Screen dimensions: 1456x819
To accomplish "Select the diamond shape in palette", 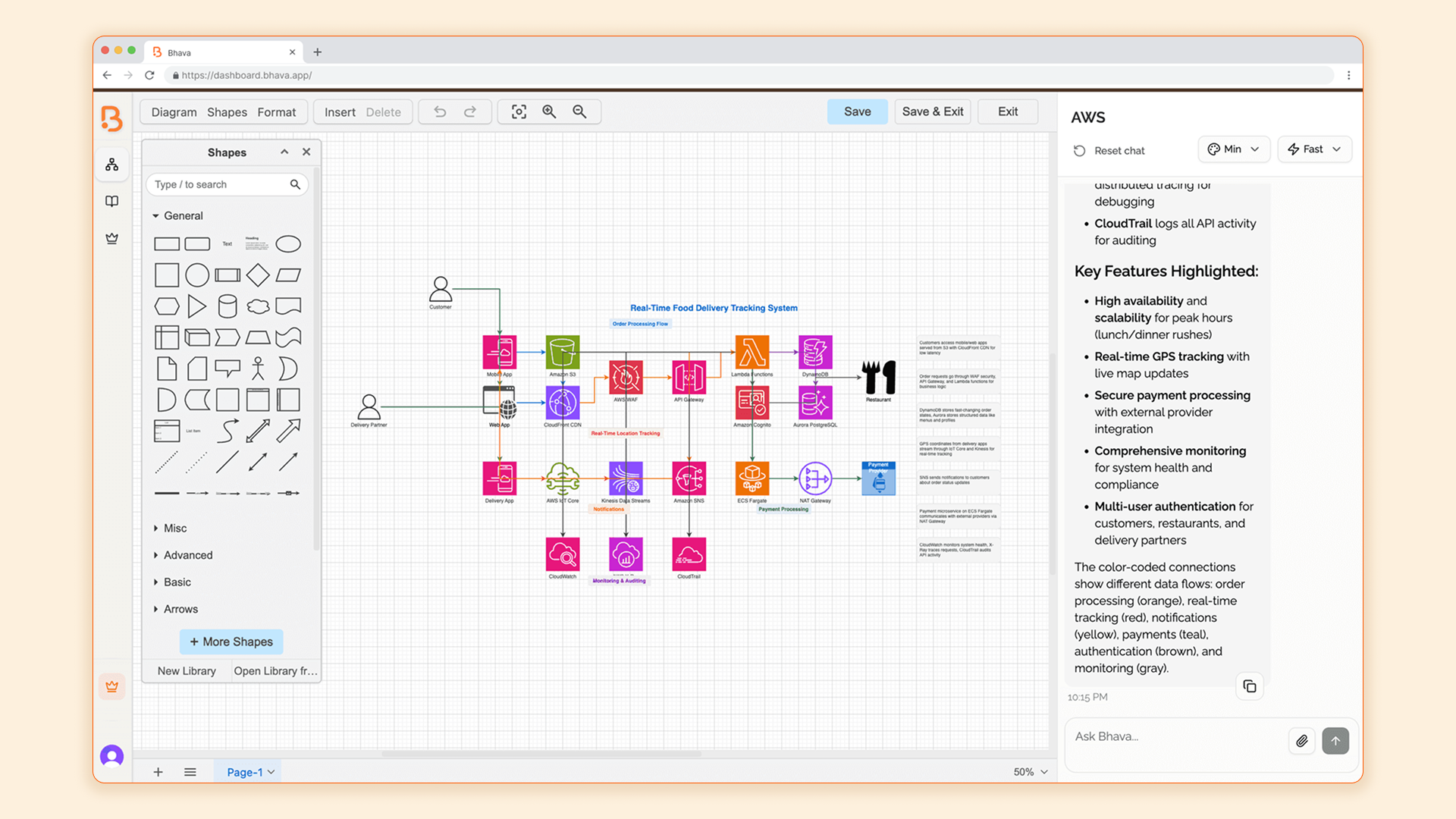I will [258, 275].
